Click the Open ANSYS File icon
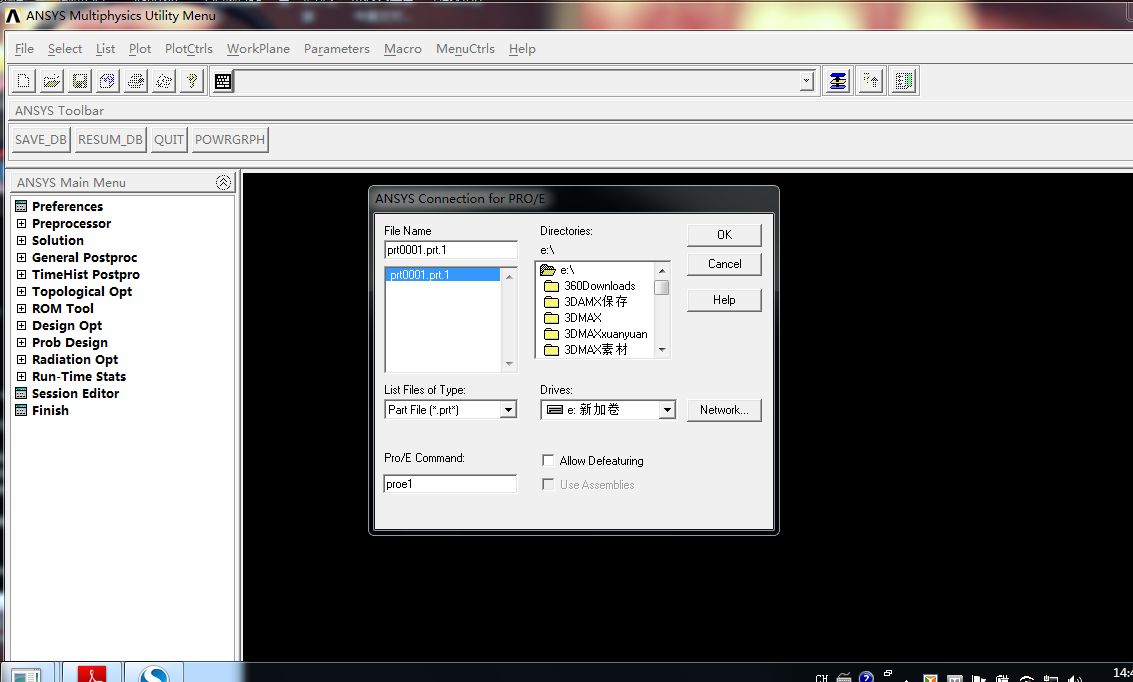Viewport: 1133px width, 682px height. (51, 81)
